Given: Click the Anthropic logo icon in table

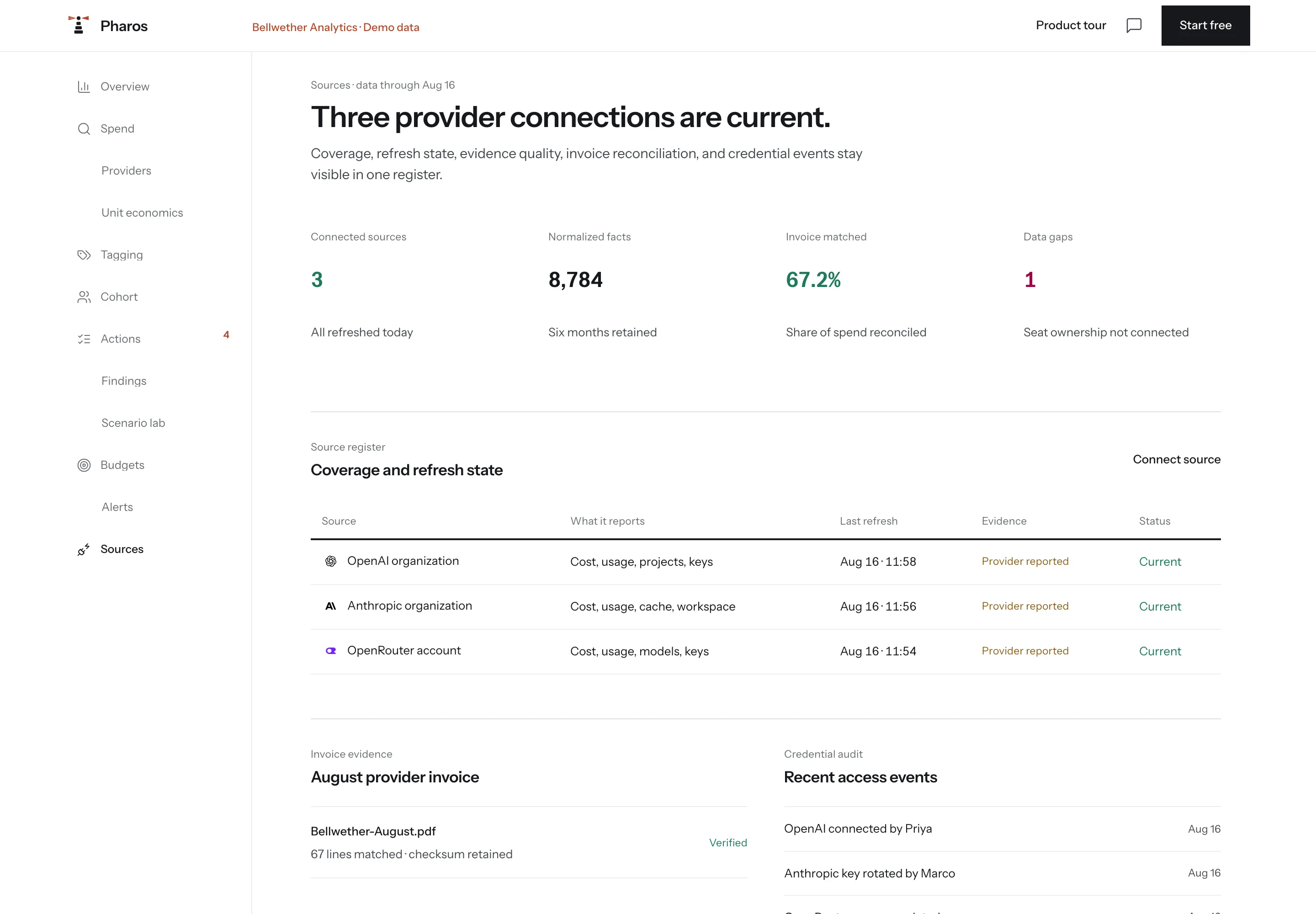Looking at the screenshot, I should pyautogui.click(x=330, y=606).
